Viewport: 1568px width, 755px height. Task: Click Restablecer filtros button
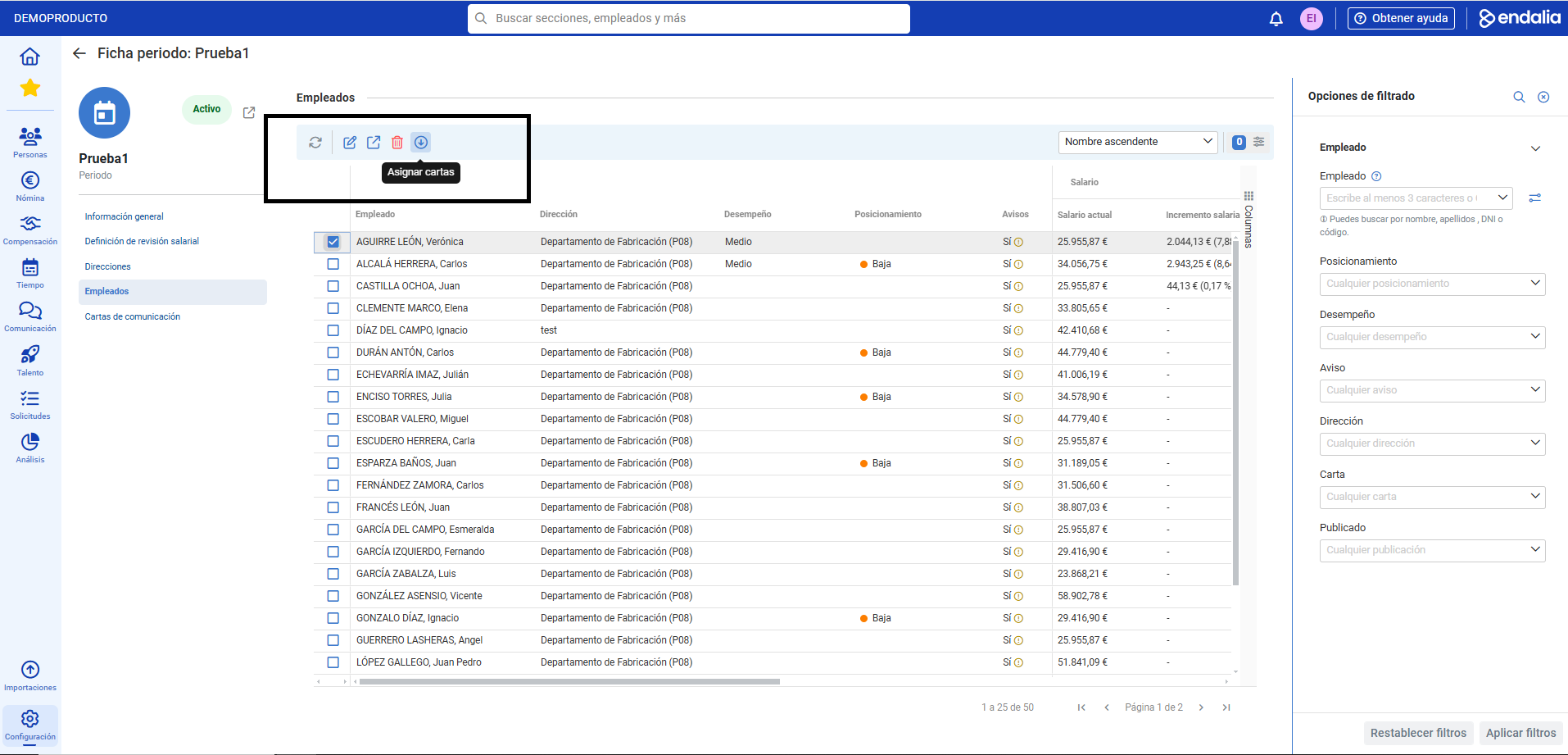pyautogui.click(x=1418, y=733)
